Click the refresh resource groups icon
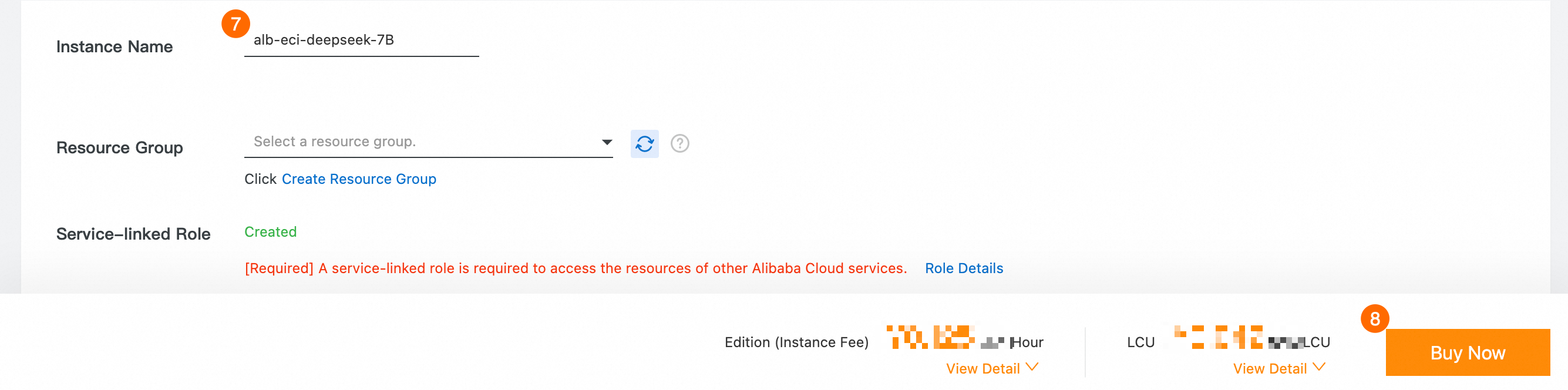Image resolution: width=1568 pixels, height=390 pixels. click(x=644, y=143)
